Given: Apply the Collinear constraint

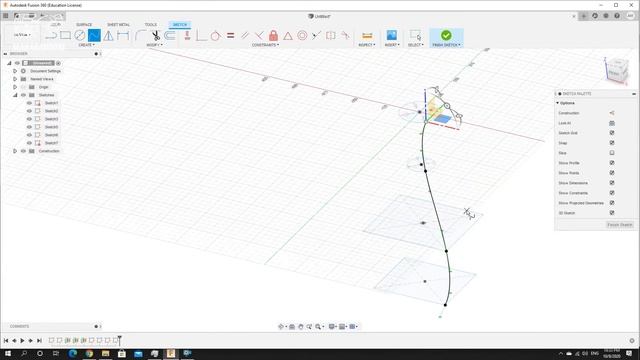Looking at the screenshot, I should (x=316, y=36).
